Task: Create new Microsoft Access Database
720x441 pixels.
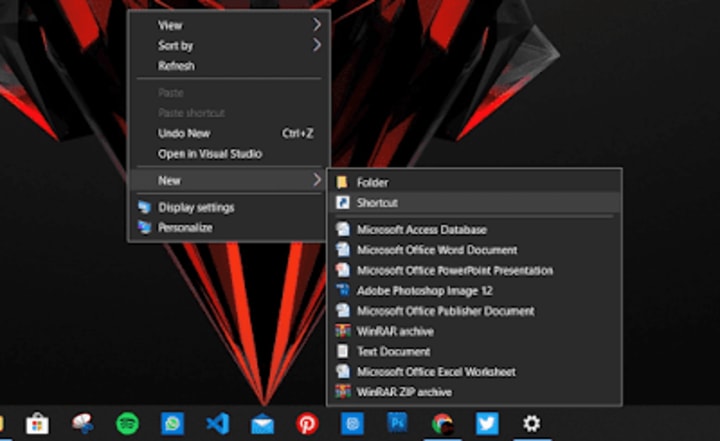Action: click(x=474, y=229)
